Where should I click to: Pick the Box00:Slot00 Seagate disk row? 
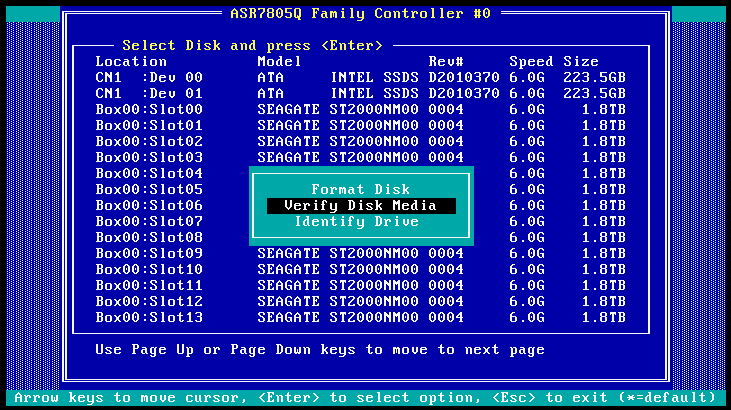(360, 109)
